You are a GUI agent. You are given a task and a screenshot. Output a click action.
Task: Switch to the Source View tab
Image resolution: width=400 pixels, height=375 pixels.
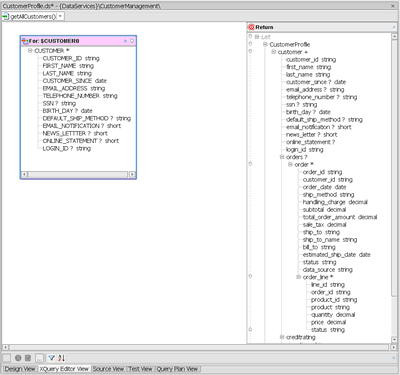[108, 369]
